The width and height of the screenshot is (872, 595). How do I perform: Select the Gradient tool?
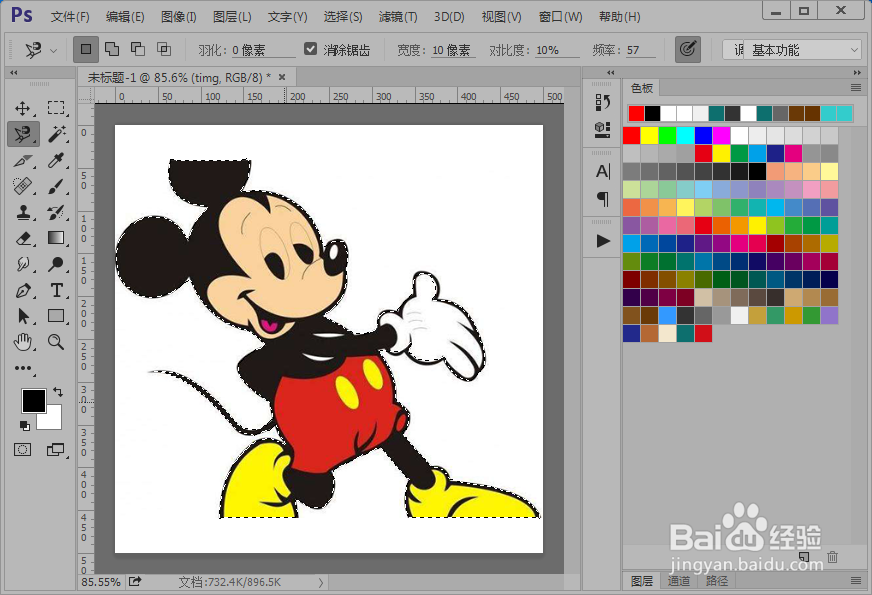pos(56,238)
